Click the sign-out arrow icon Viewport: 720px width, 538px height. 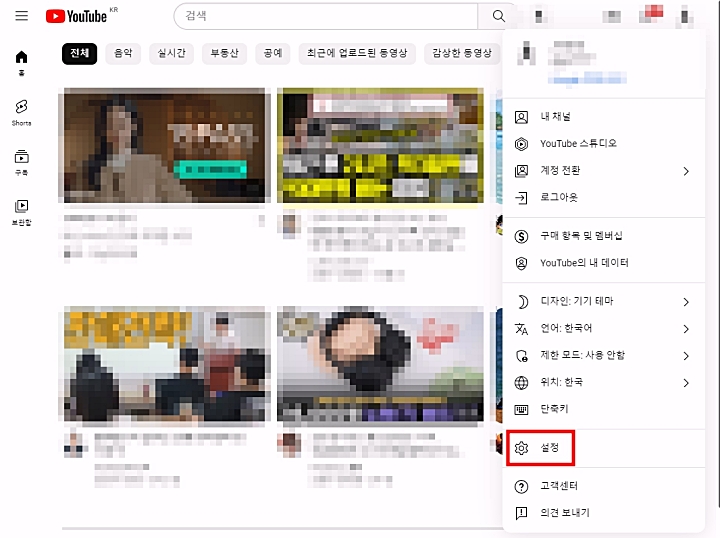(x=521, y=198)
